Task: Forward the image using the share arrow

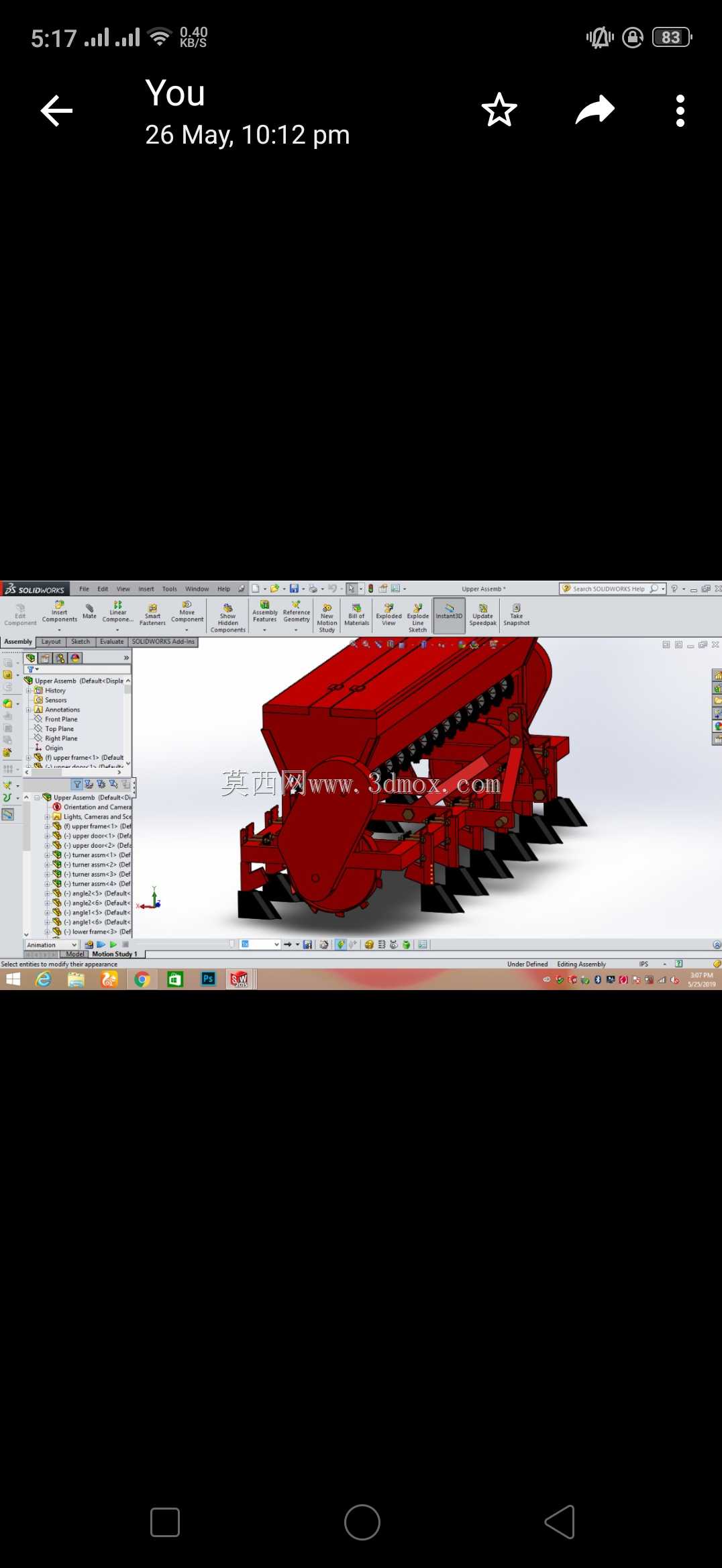Action: coord(595,110)
